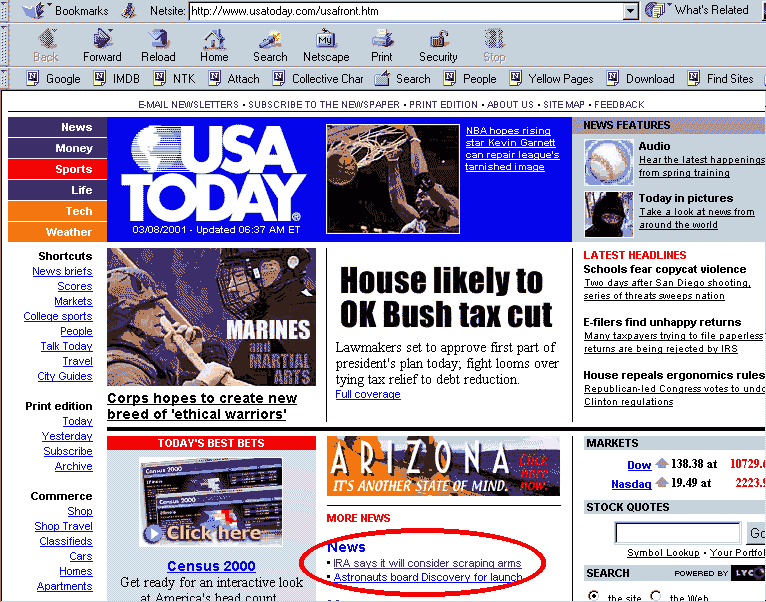Image resolution: width=766 pixels, height=602 pixels.
Task: Open the Google bookmark in personal toolbar
Action: point(54,79)
